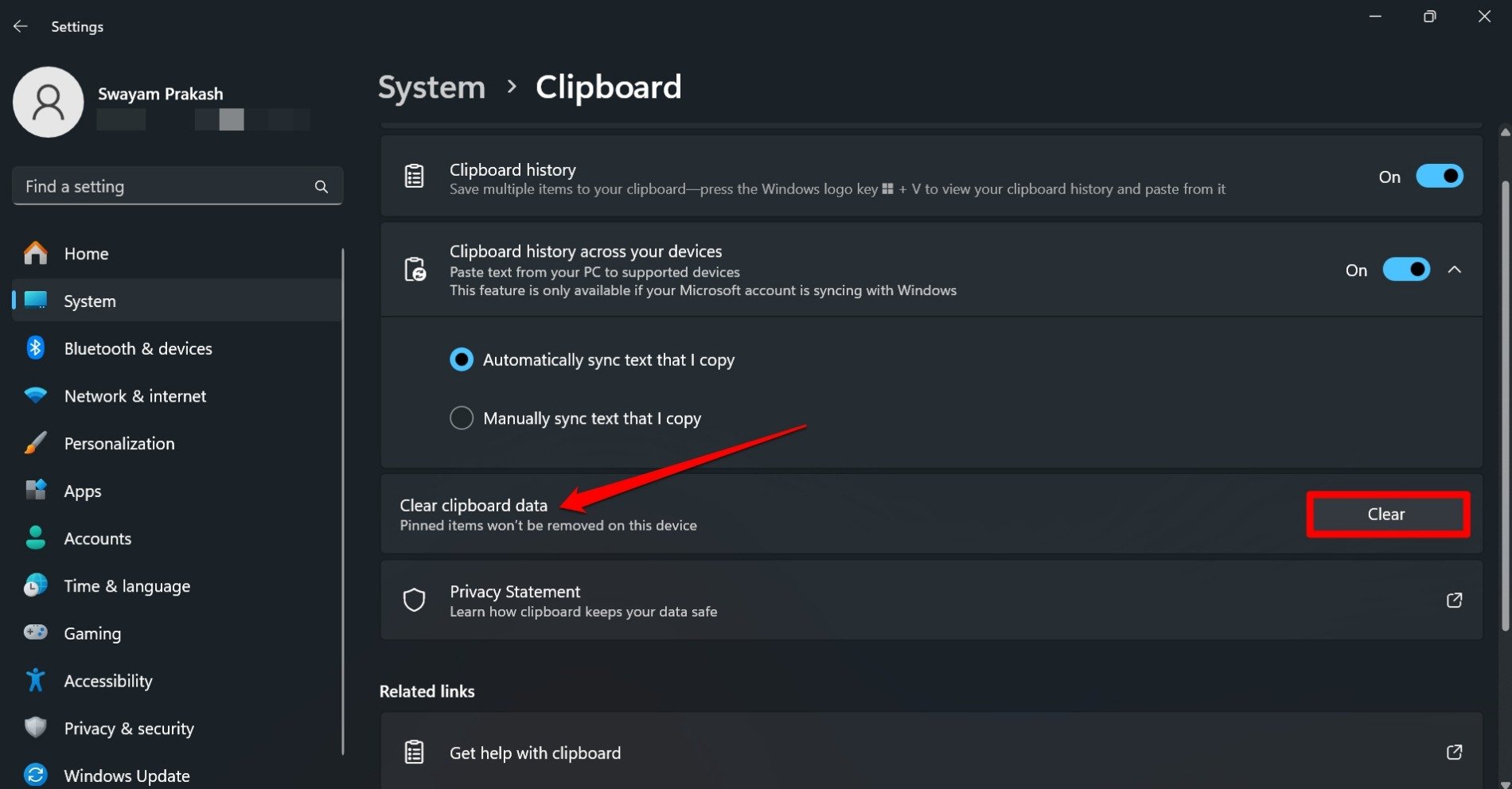This screenshot has height=789, width=1512.
Task: Click the Accessibility figure icon
Action: (x=36, y=680)
